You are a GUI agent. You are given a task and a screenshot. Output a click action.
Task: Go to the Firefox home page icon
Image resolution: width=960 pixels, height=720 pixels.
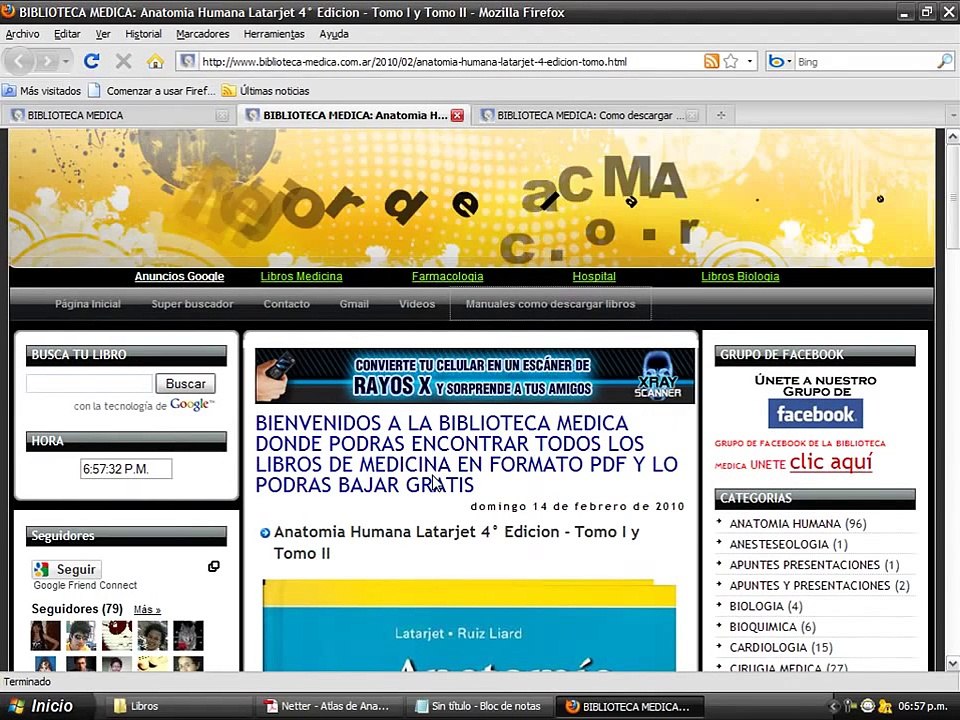[x=156, y=61]
